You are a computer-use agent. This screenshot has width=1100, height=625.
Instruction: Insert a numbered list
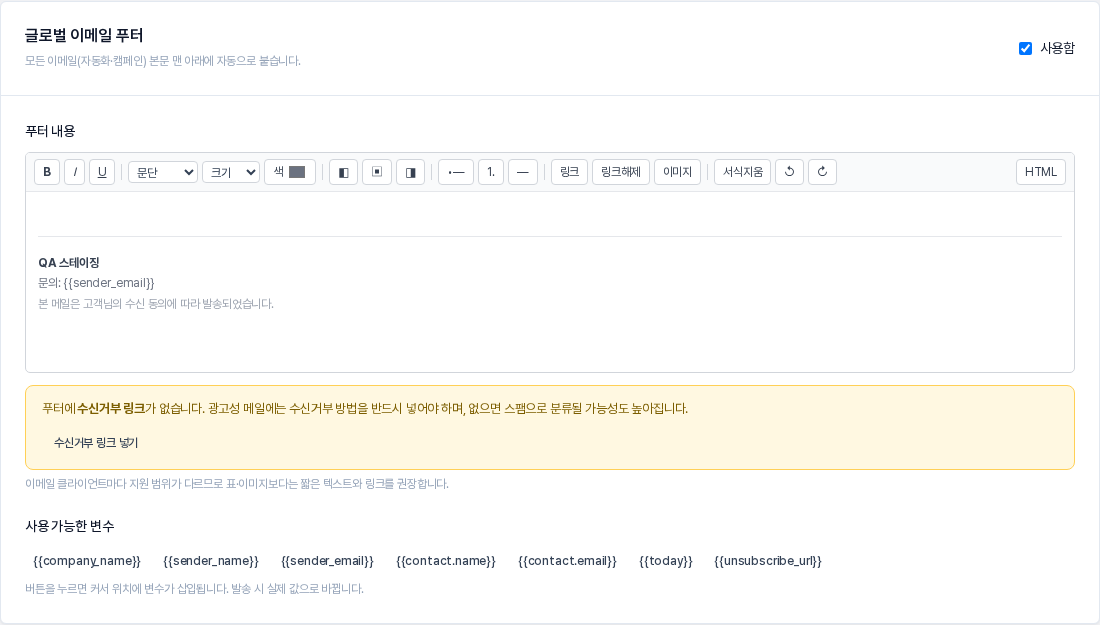pyautogui.click(x=491, y=172)
